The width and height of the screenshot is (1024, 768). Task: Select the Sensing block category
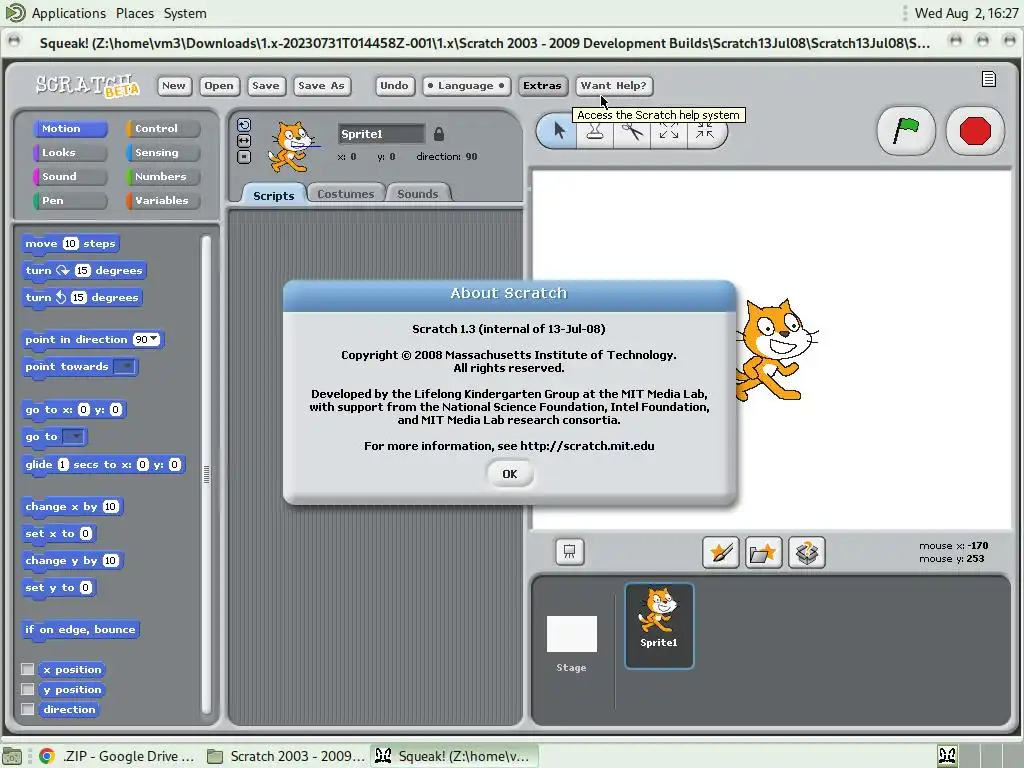(x=163, y=152)
